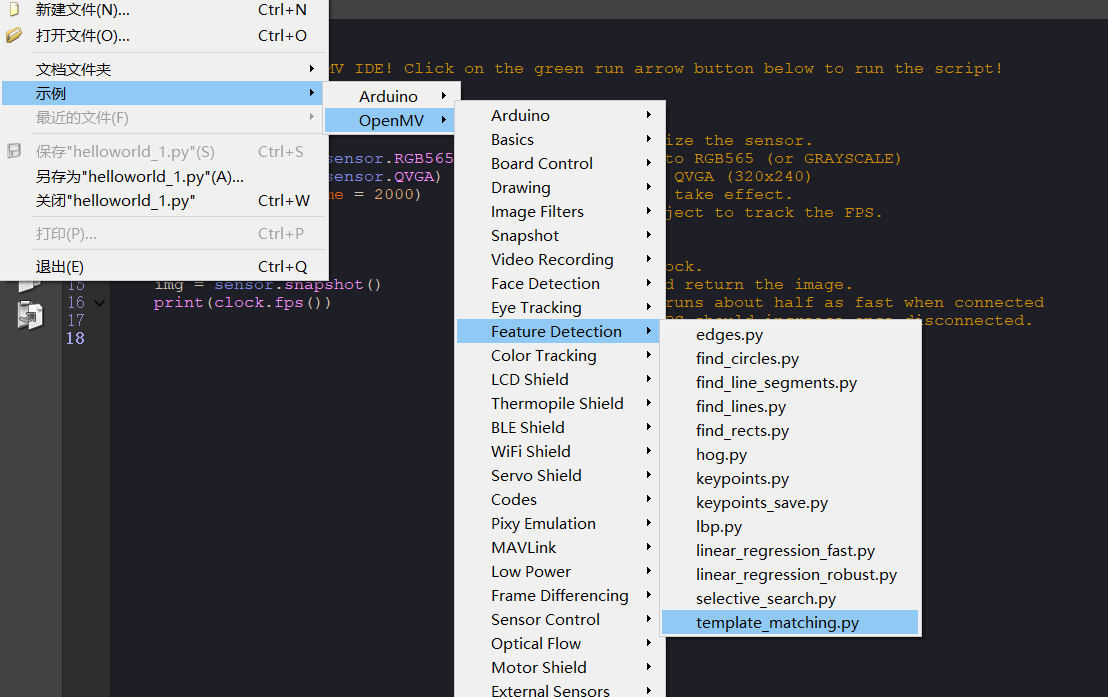This screenshot has width=1108, height=697.
Task: Open the Color Tracking submenu
Action: coord(558,356)
